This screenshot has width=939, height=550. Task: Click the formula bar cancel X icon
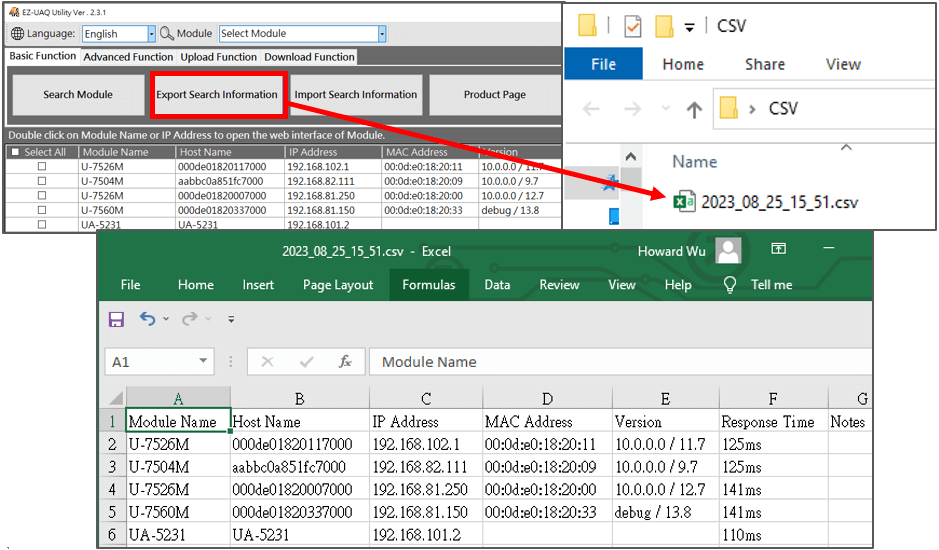267,362
